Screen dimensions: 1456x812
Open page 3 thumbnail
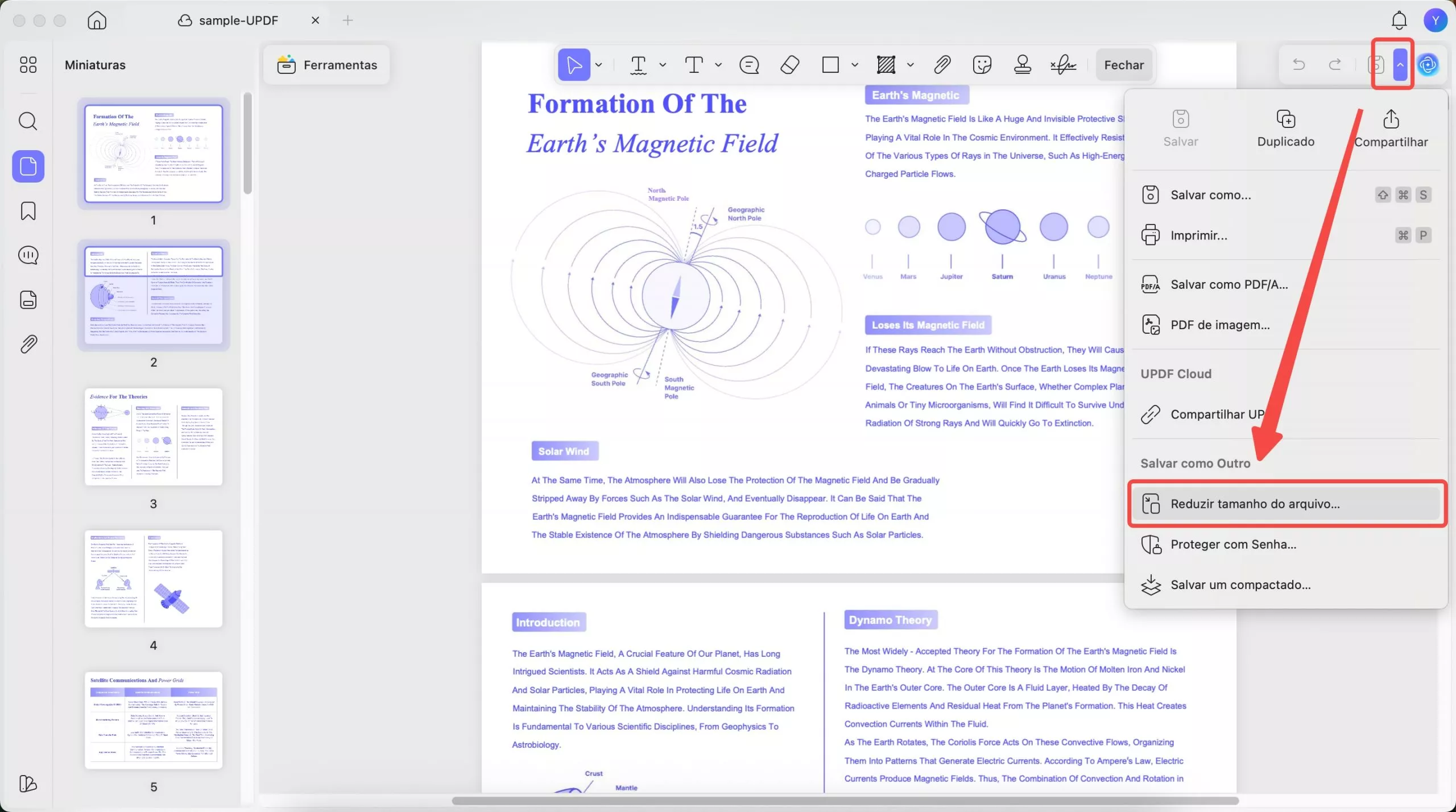click(154, 437)
